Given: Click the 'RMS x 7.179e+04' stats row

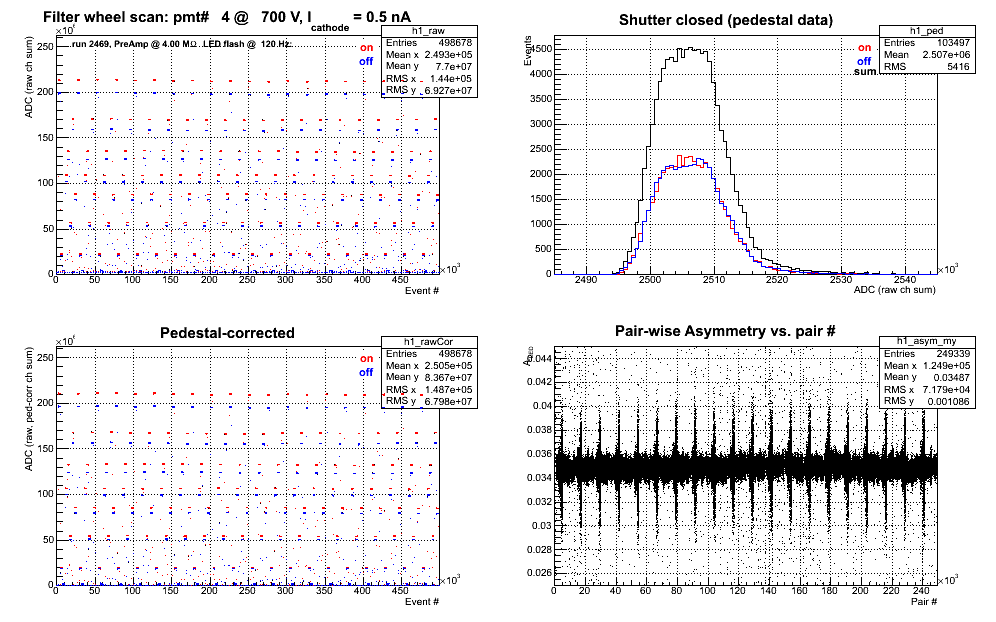Looking at the screenshot, I should click(x=927, y=389).
